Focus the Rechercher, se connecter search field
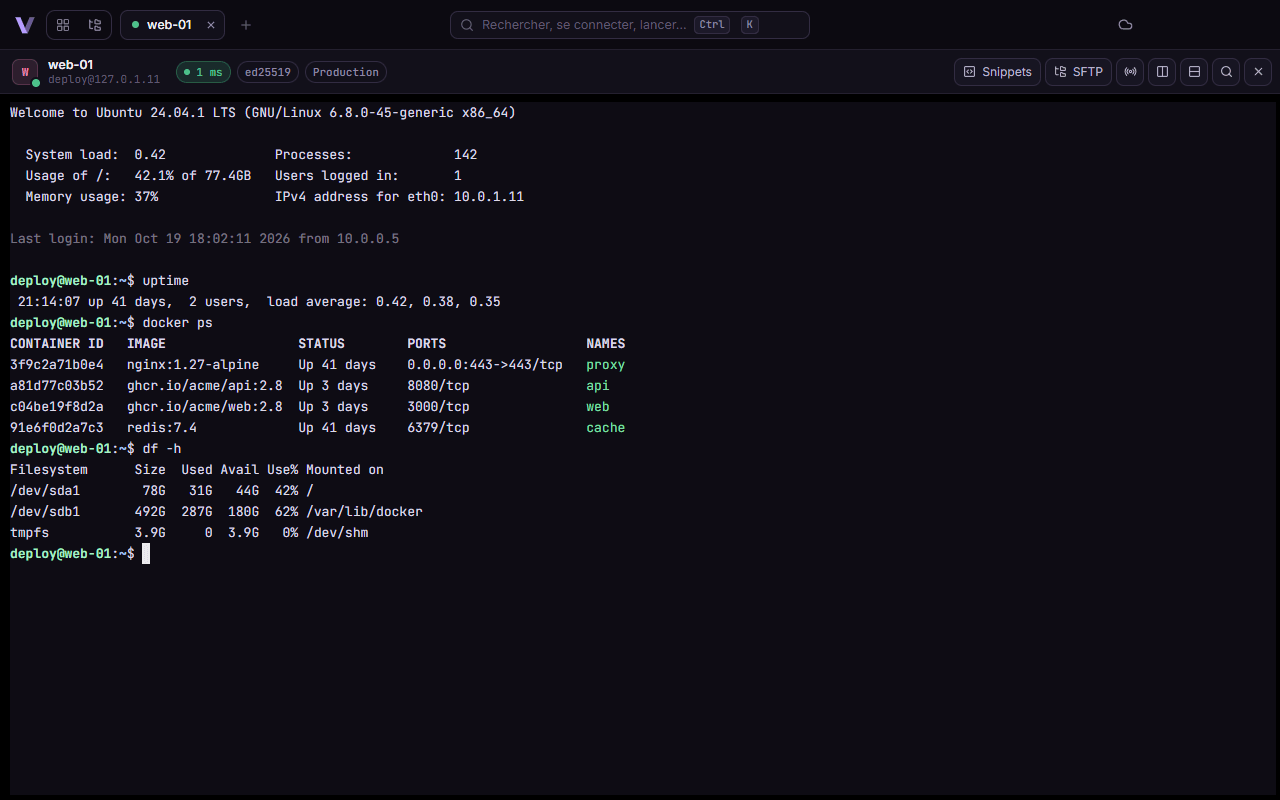This screenshot has width=1280, height=800. [630, 25]
